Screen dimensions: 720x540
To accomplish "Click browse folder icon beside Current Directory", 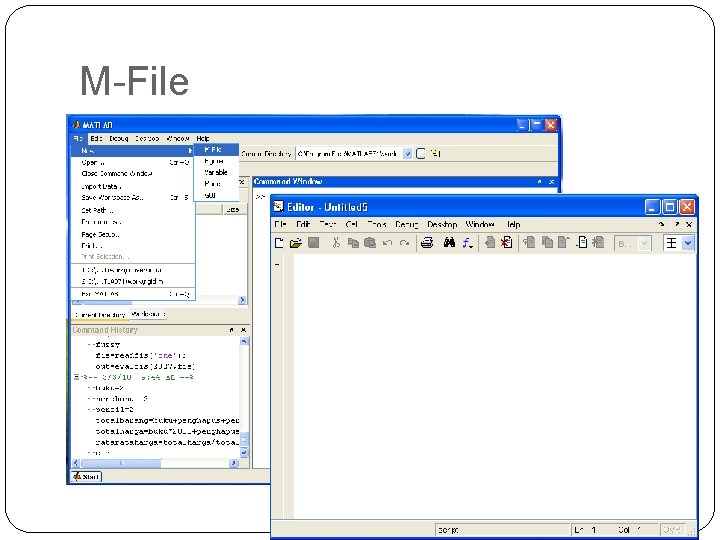I will tap(420, 153).
